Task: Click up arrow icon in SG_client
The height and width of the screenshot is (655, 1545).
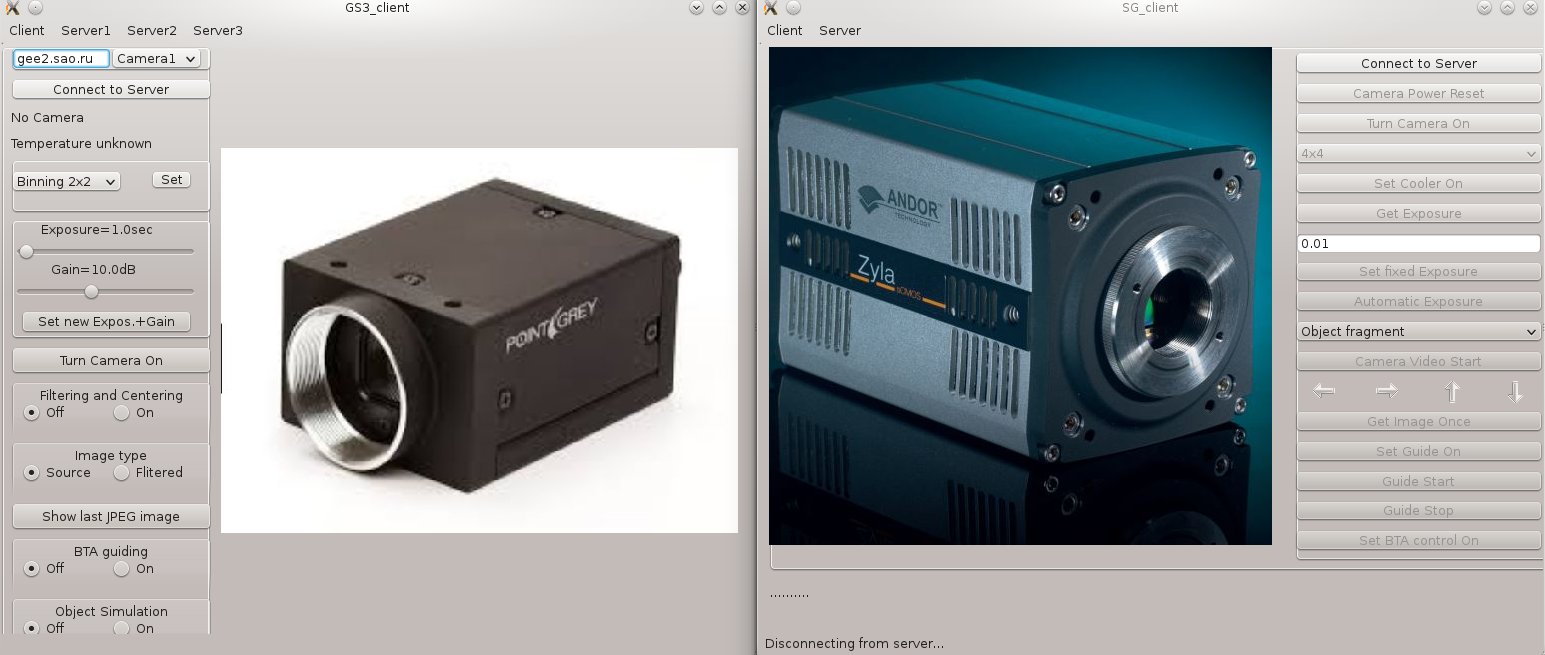Action: [x=1452, y=391]
